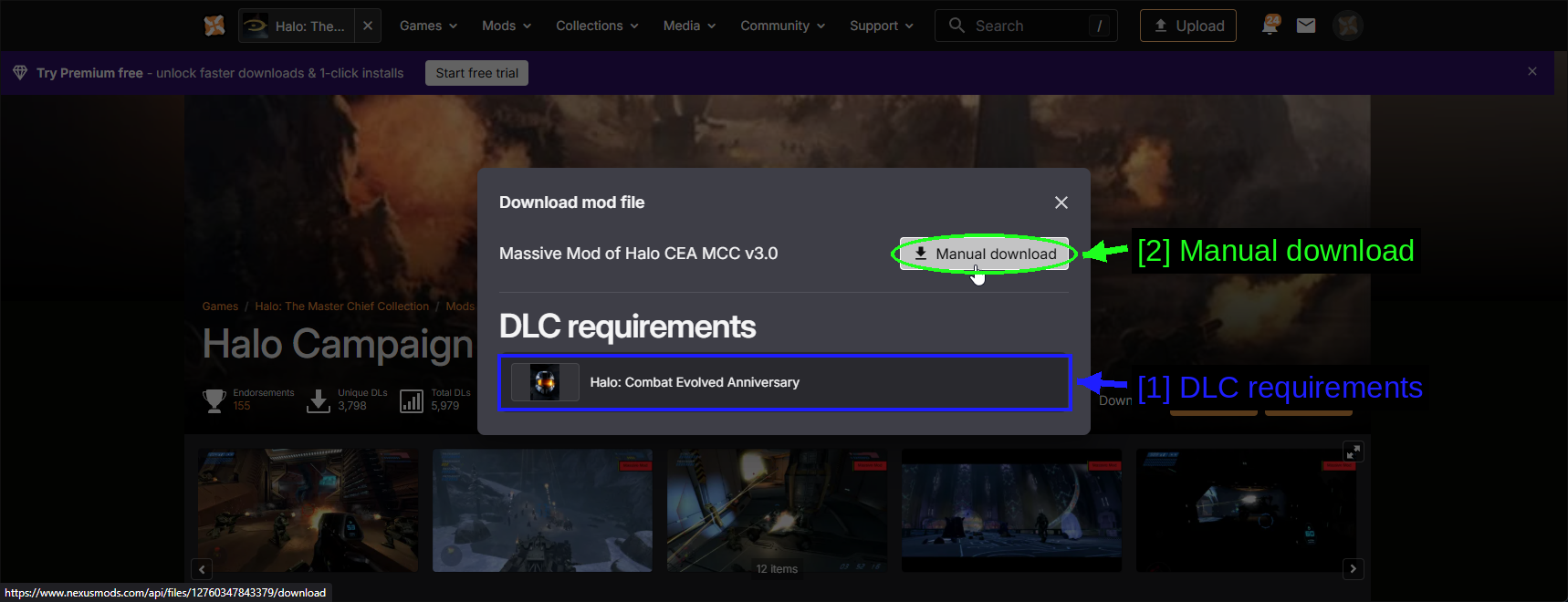Image resolution: width=1568 pixels, height=602 pixels.
Task: Open the notifications bell
Action: coord(1270,25)
